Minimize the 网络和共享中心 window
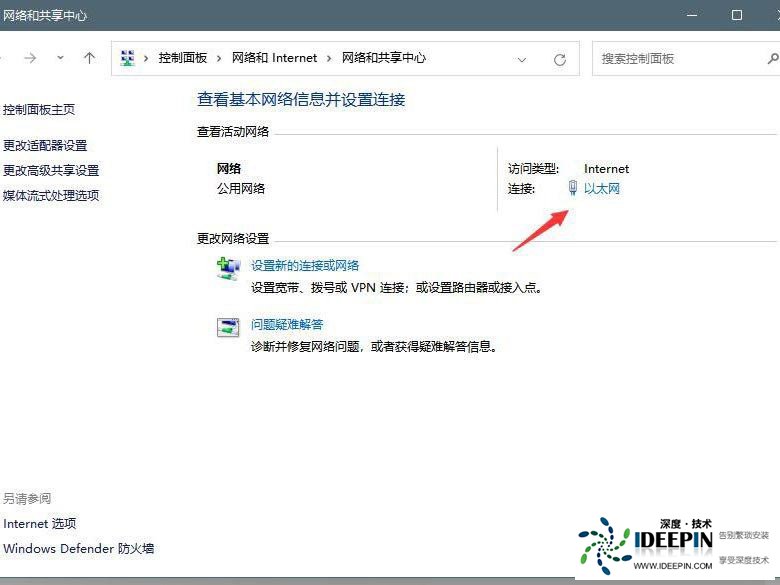Screen dimensions: 780x585 (x=692, y=15)
